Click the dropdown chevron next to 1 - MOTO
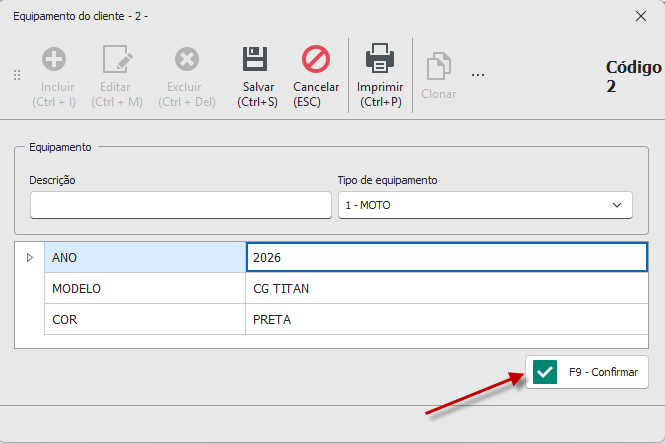The image size is (665, 444). pyautogui.click(x=617, y=205)
